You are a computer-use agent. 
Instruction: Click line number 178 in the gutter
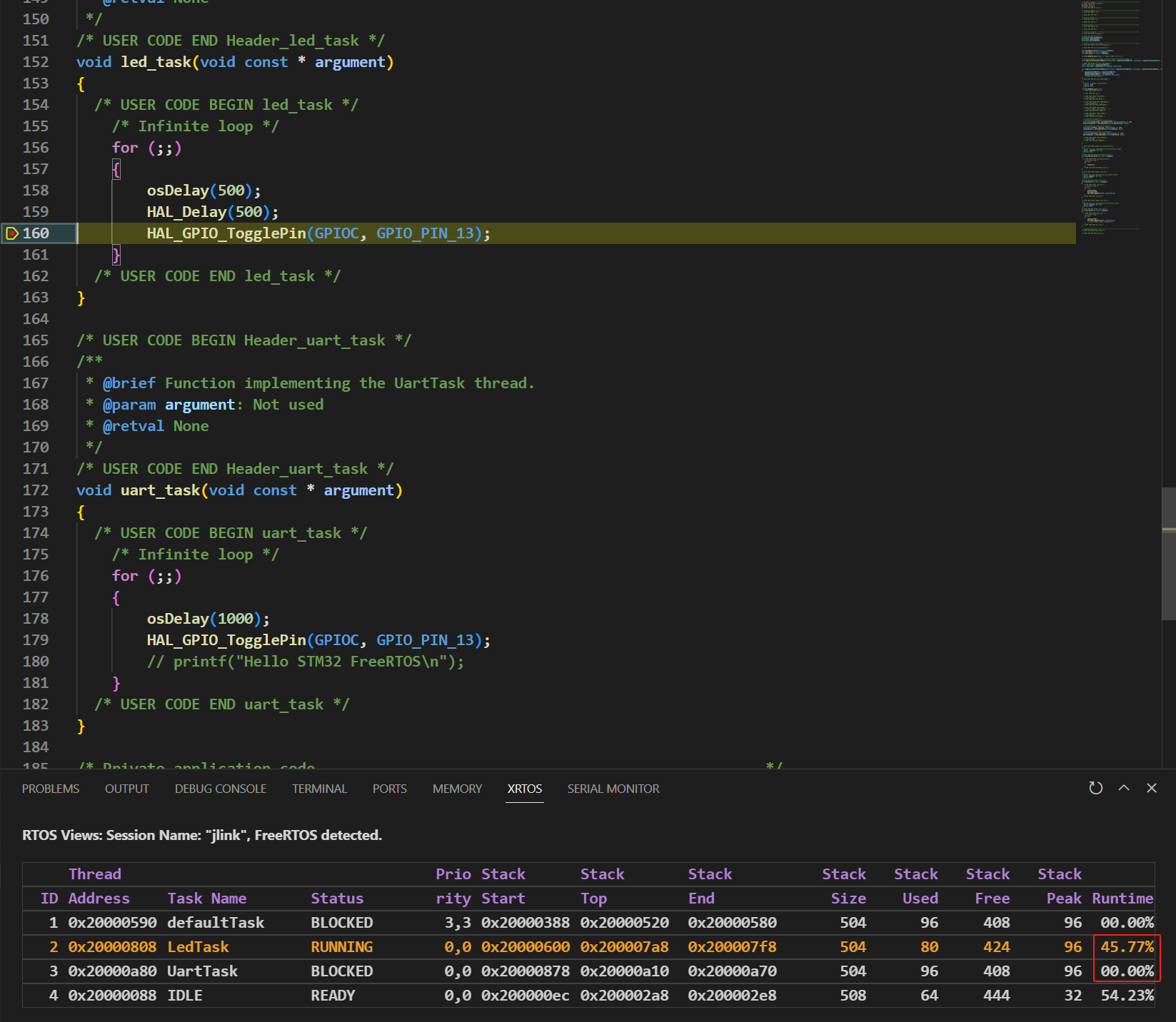pos(36,619)
